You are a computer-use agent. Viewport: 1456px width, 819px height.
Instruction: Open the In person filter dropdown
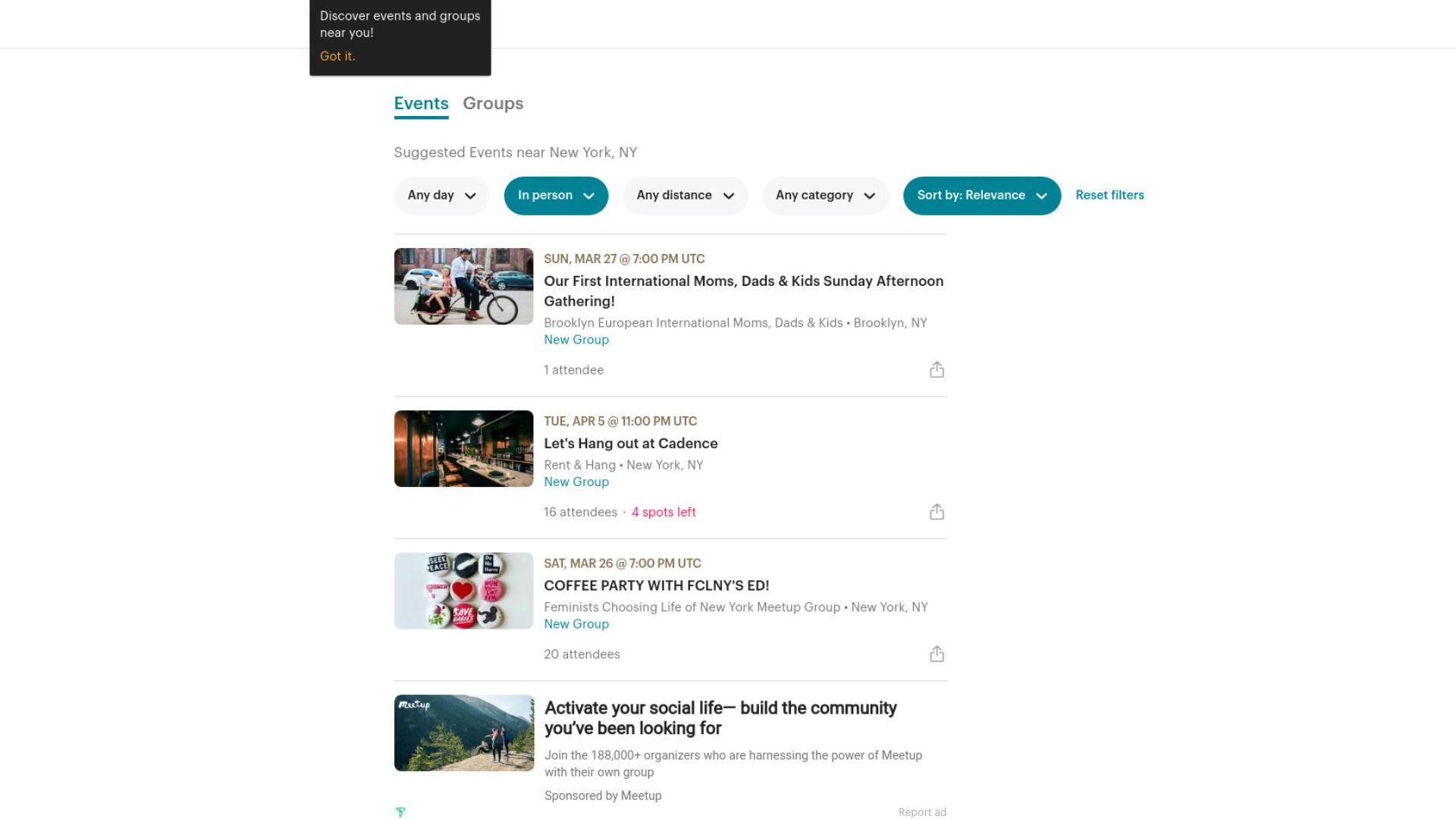[x=556, y=196]
